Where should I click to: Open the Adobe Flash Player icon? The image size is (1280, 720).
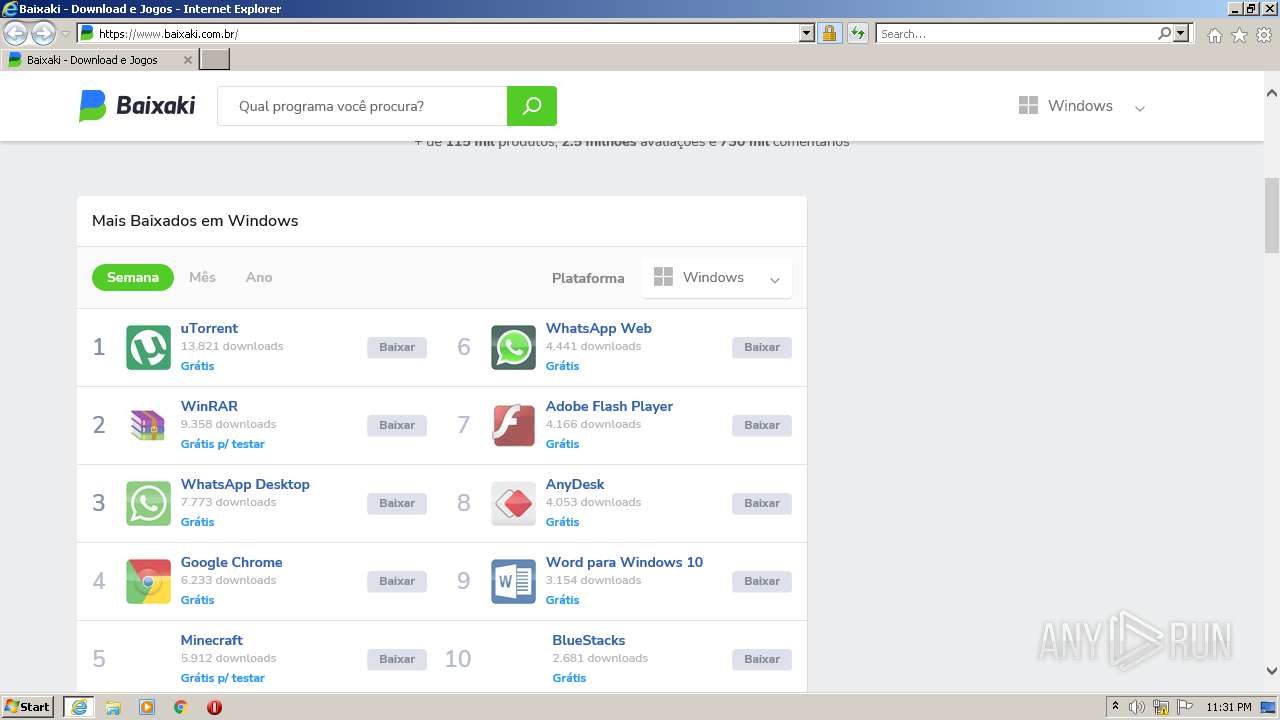pyautogui.click(x=513, y=425)
